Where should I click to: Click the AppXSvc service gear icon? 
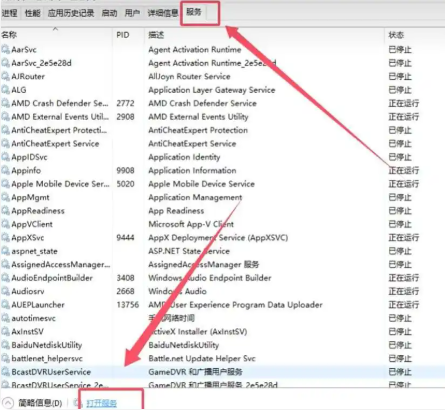click(5, 237)
